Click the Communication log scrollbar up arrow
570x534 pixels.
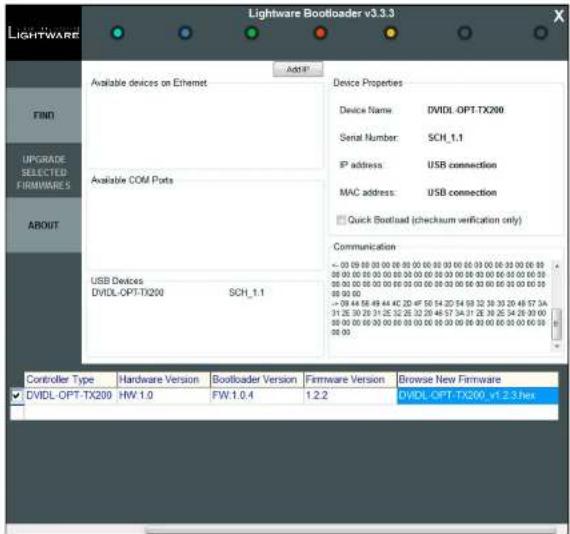coord(556,266)
